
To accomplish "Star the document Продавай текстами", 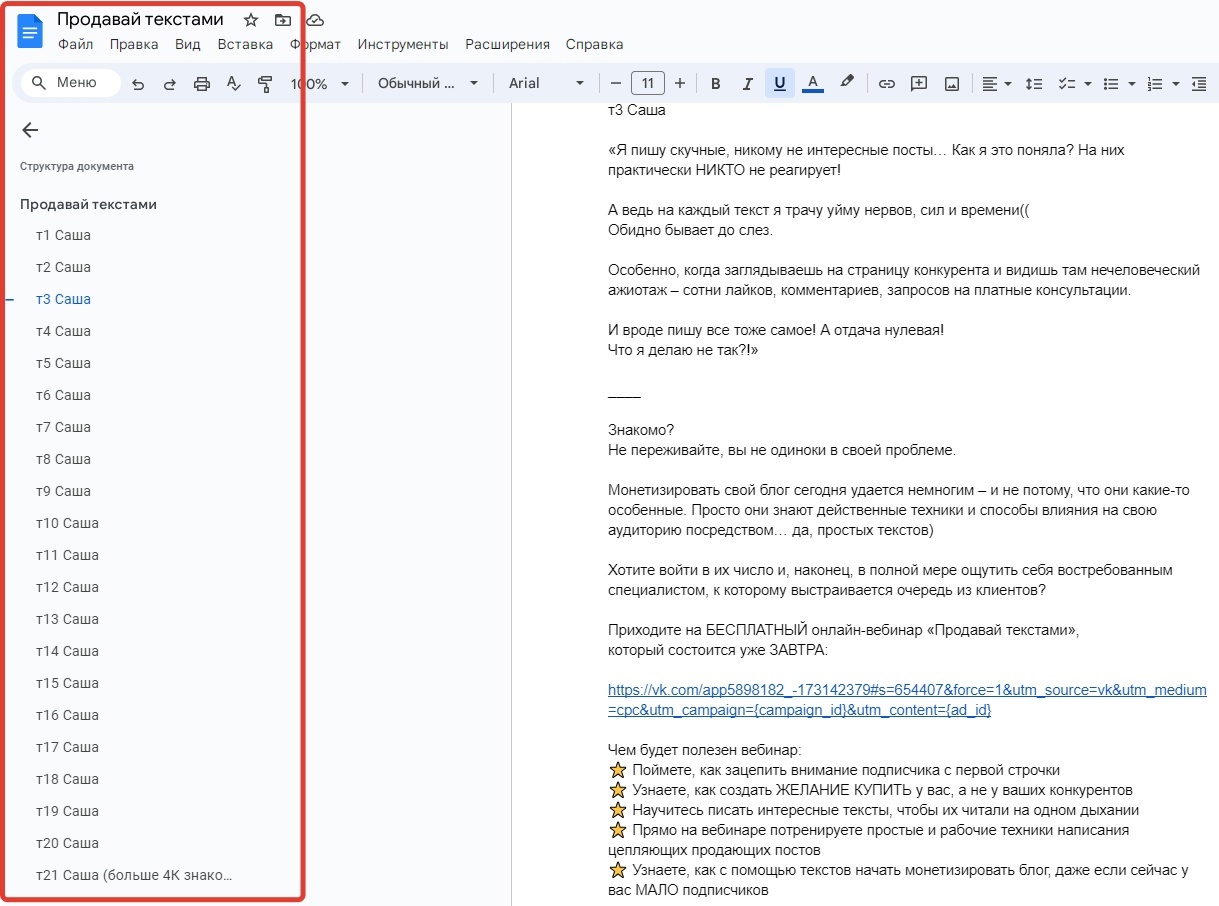I will (251, 20).
